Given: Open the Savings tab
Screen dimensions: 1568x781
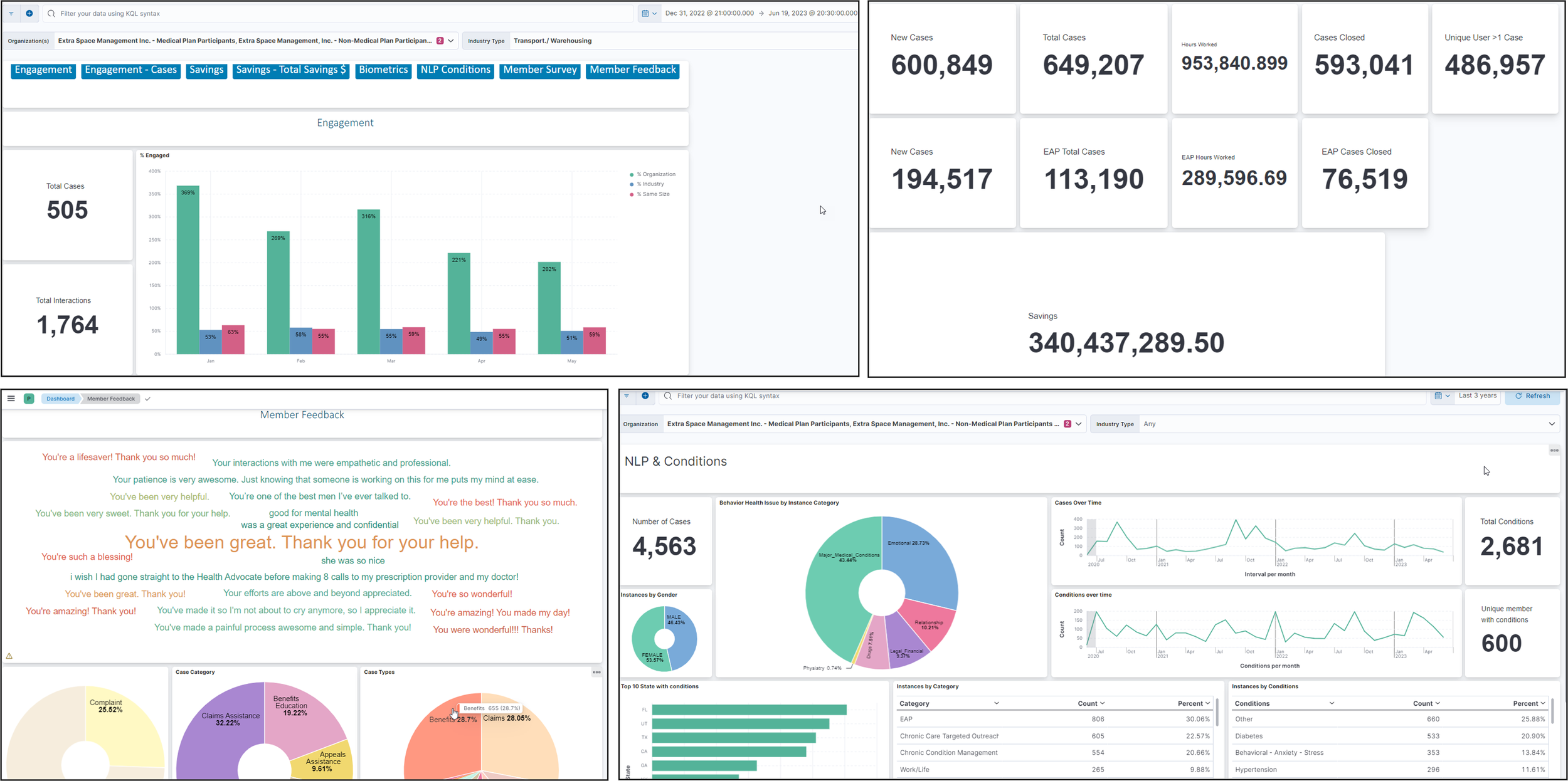Looking at the screenshot, I should click(206, 70).
